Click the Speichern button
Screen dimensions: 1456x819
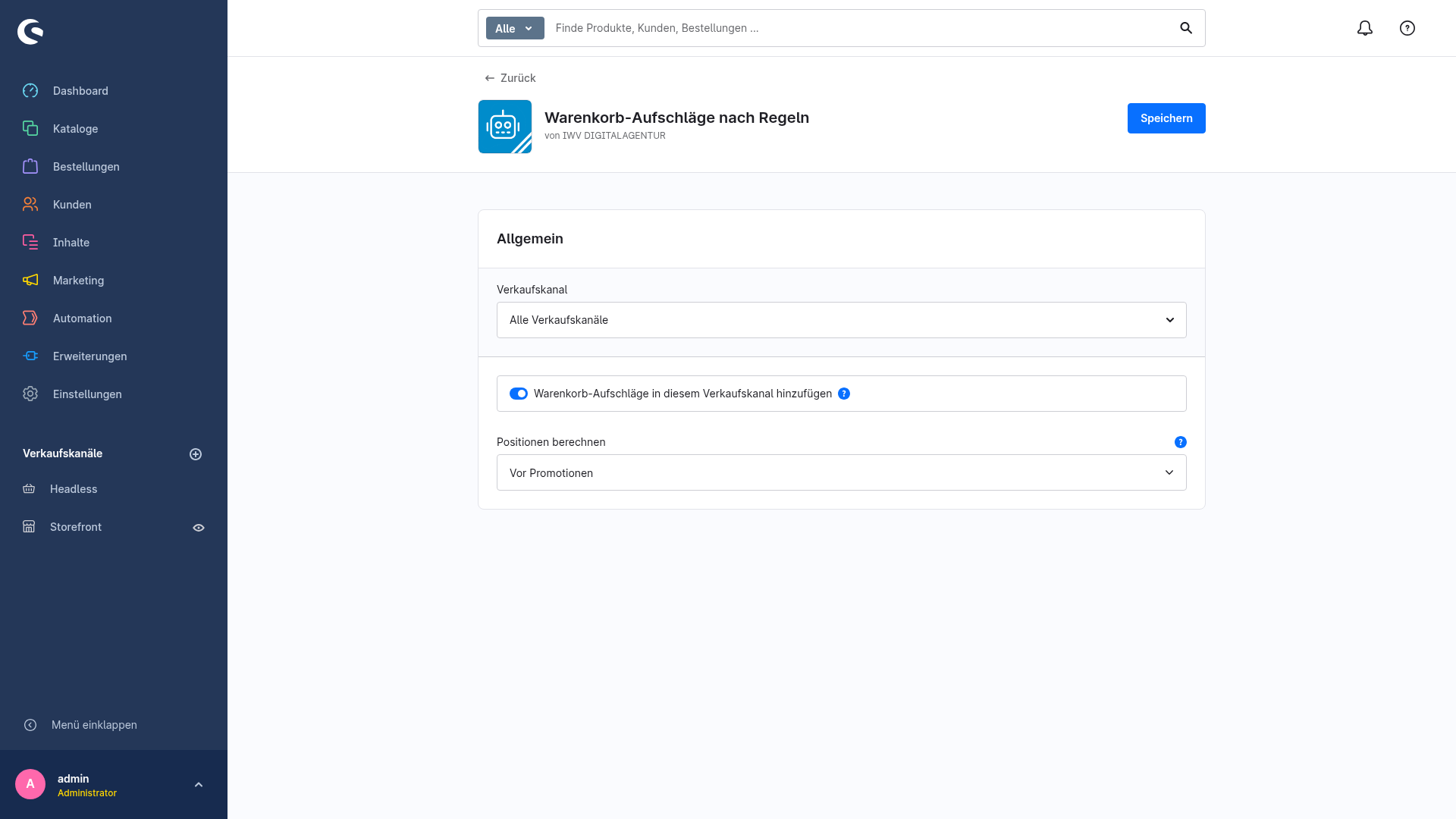pos(1166,118)
